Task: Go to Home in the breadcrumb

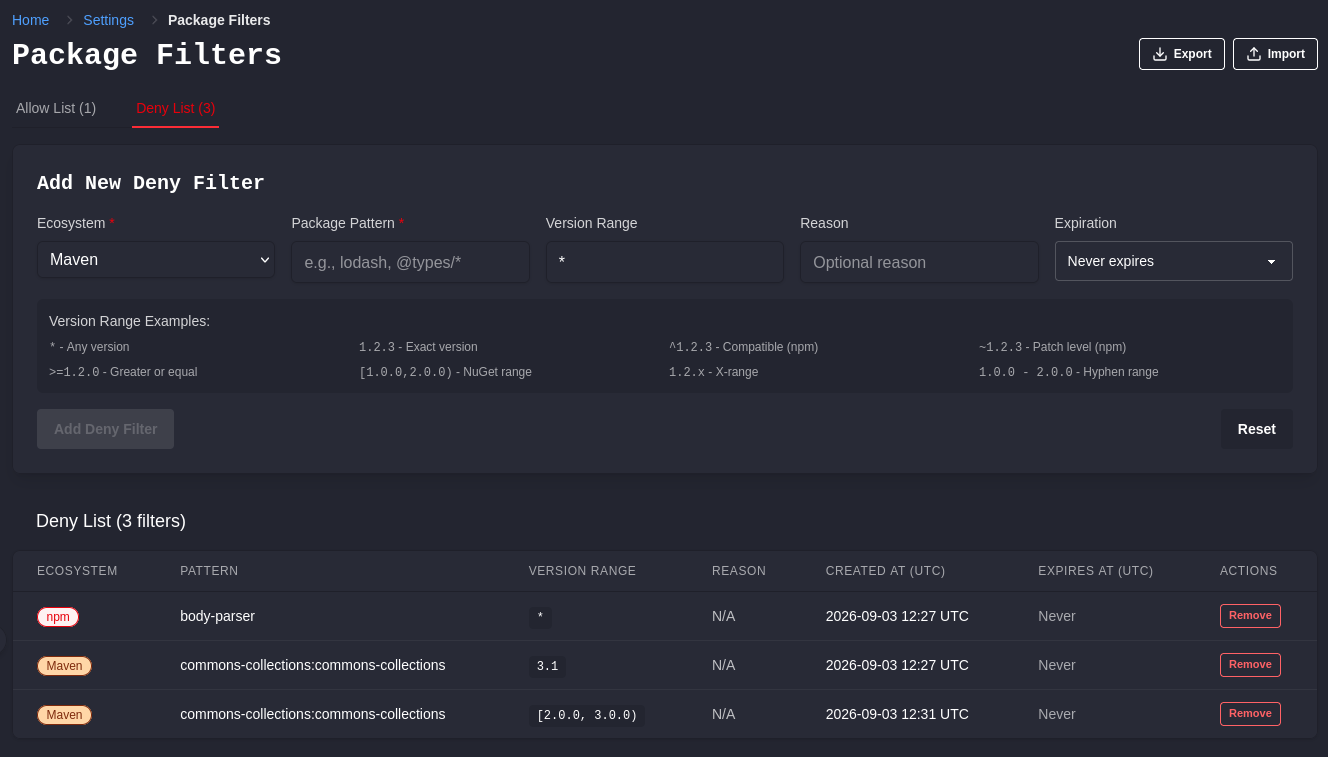Action: coord(30,20)
